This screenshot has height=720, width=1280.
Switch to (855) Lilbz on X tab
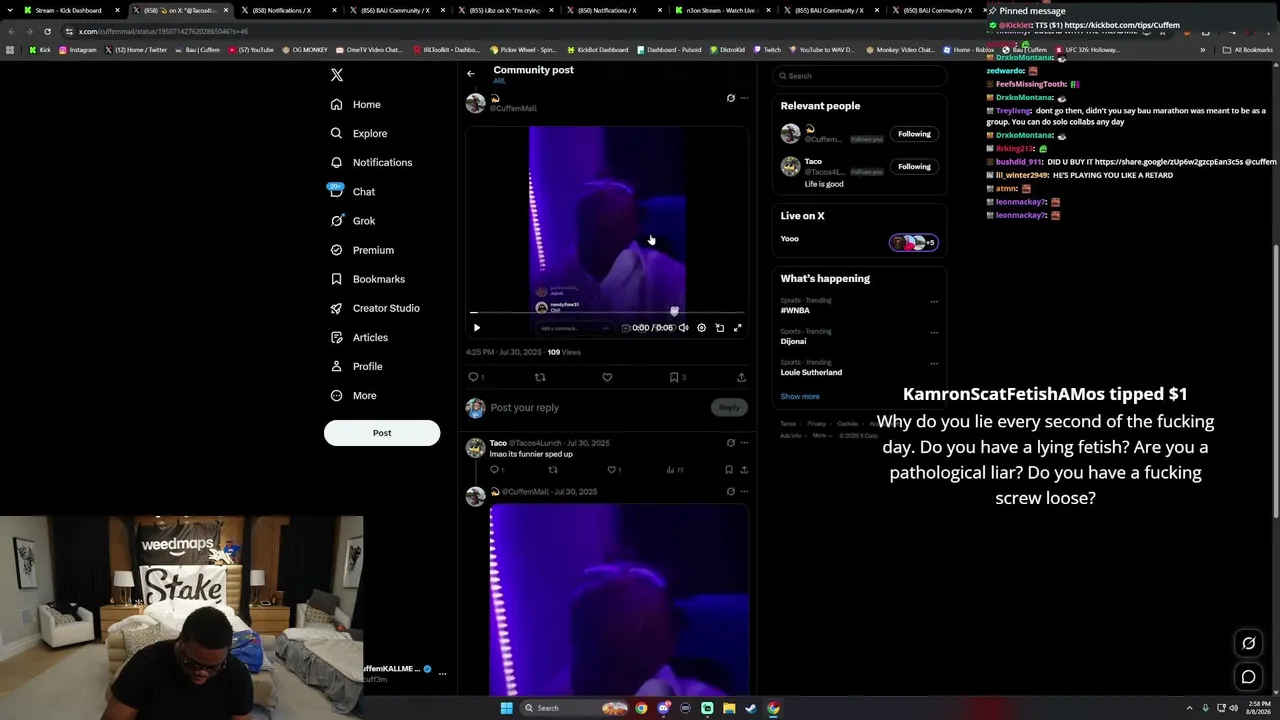(504, 10)
